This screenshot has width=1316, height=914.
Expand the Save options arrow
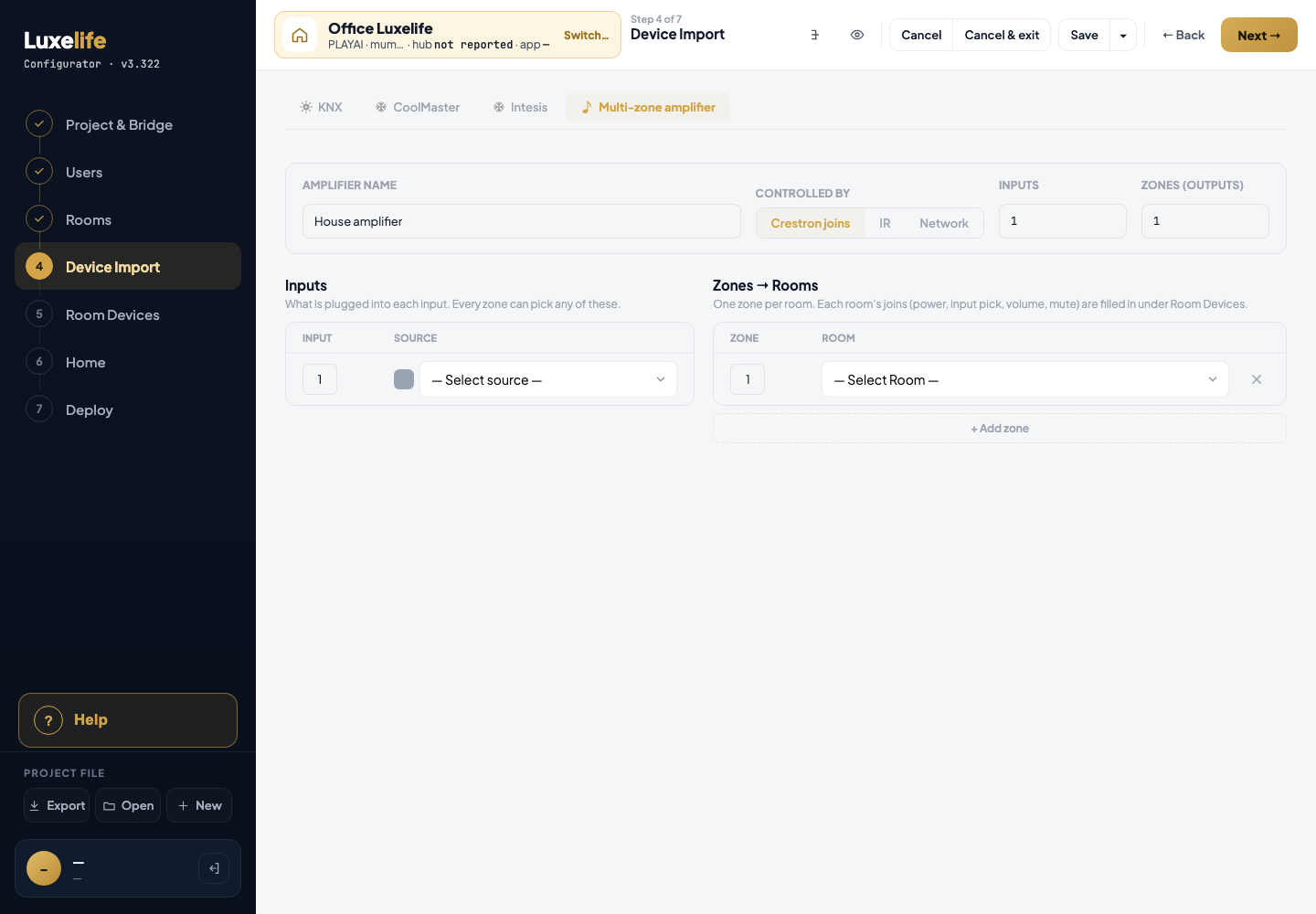click(x=1123, y=35)
